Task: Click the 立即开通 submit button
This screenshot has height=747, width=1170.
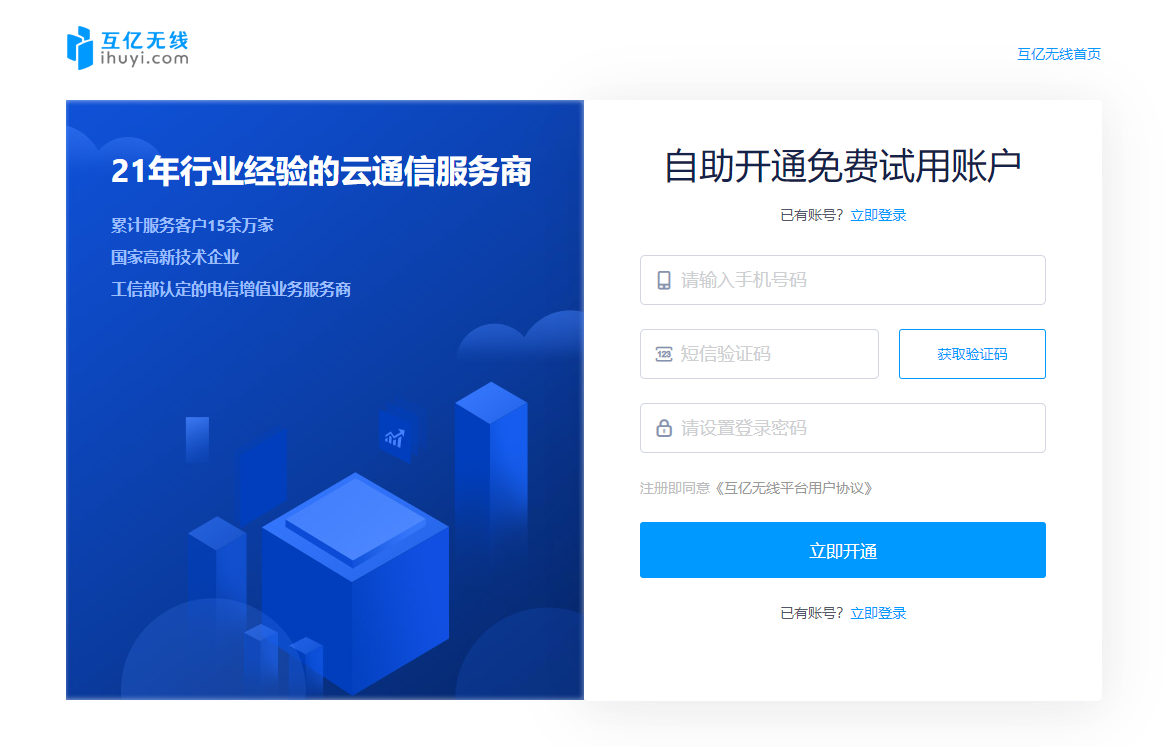Action: click(842, 550)
